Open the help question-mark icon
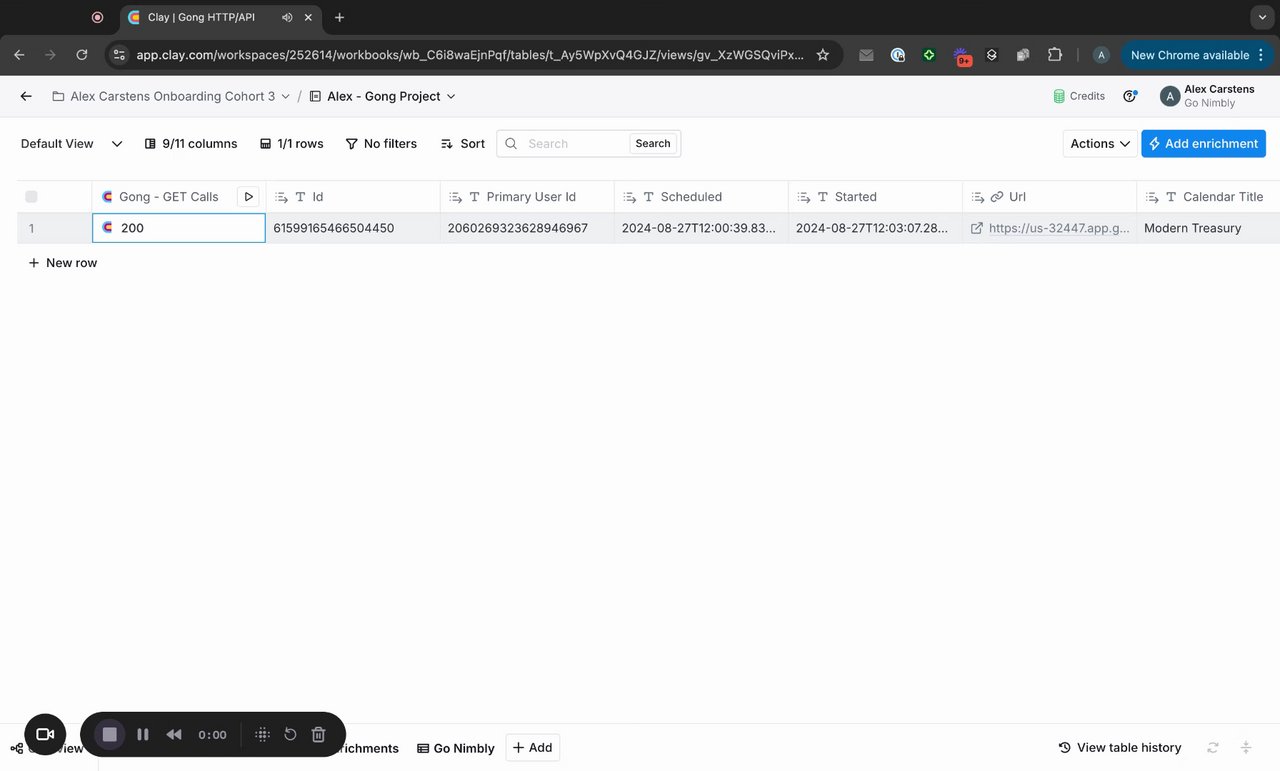1280x771 pixels. (x=1130, y=96)
